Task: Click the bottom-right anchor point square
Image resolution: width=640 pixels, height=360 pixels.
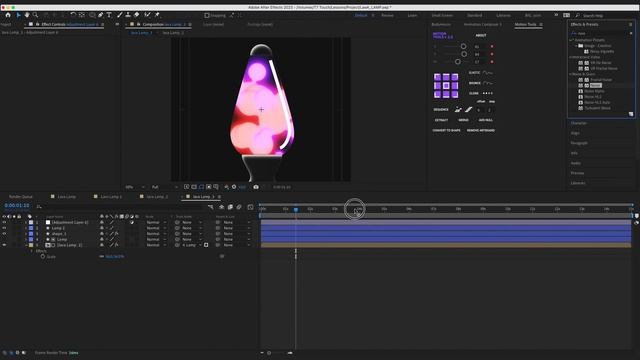Action: pyautogui.click(x=455, y=94)
